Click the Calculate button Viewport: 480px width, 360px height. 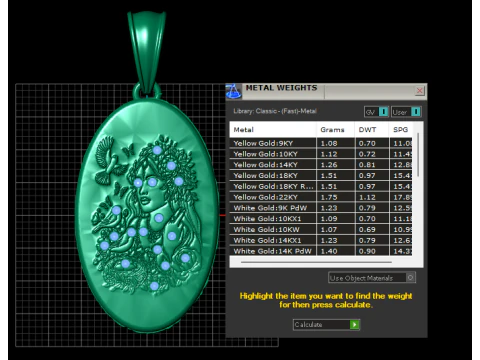(x=326, y=324)
